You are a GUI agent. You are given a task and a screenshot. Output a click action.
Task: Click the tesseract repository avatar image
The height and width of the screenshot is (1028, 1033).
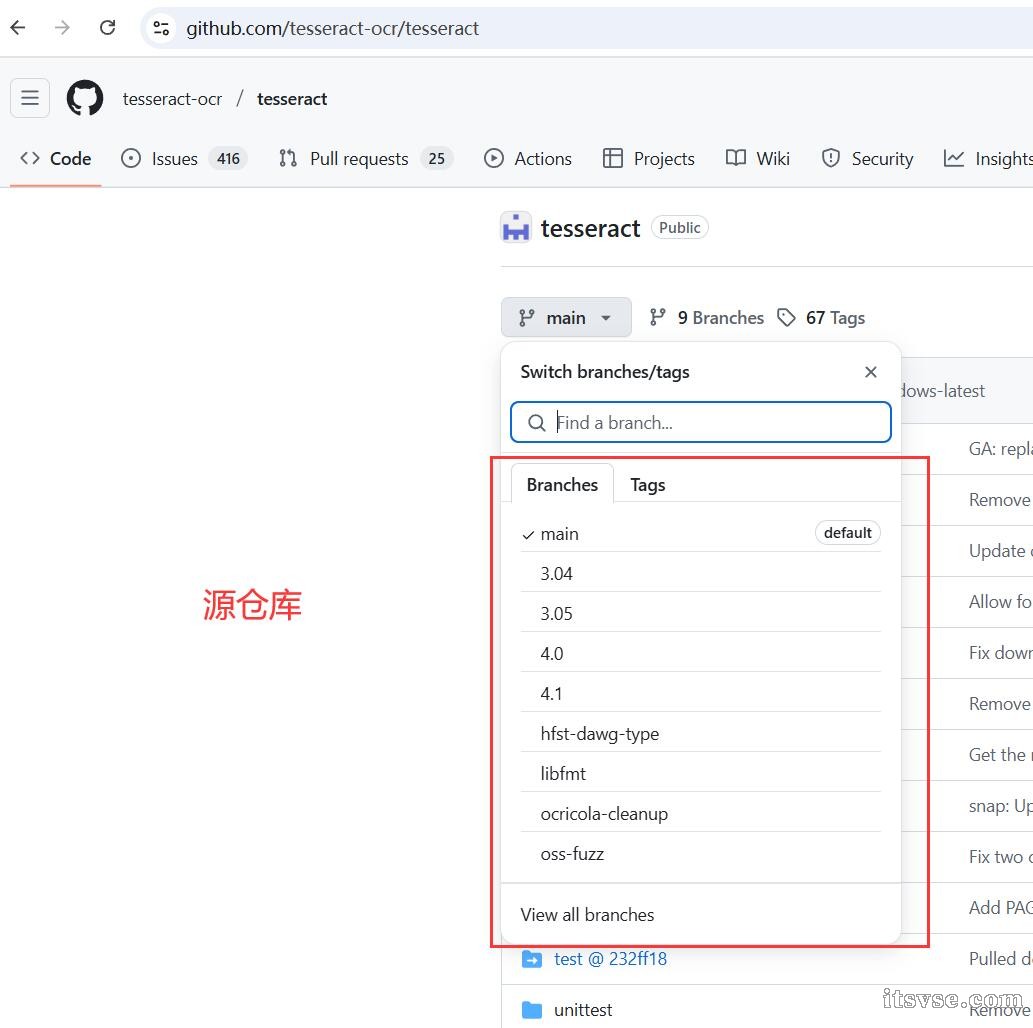pyautogui.click(x=516, y=227)
